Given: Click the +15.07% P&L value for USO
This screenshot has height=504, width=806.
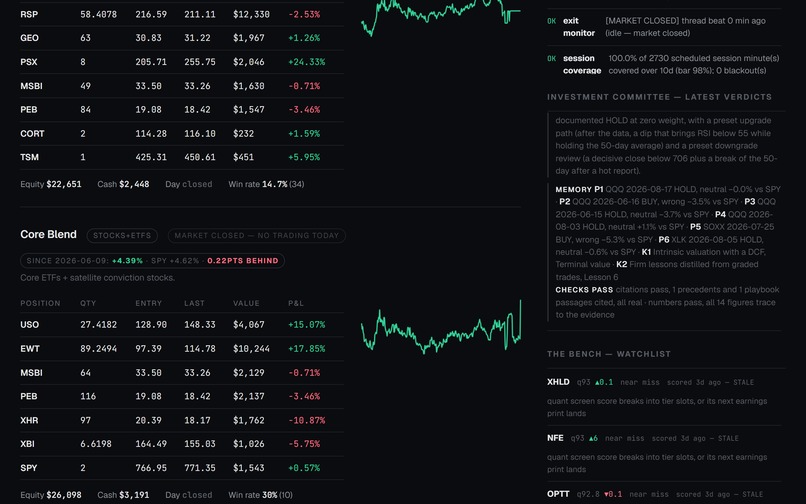Looking at the screenshot, I should pos(306,325).
